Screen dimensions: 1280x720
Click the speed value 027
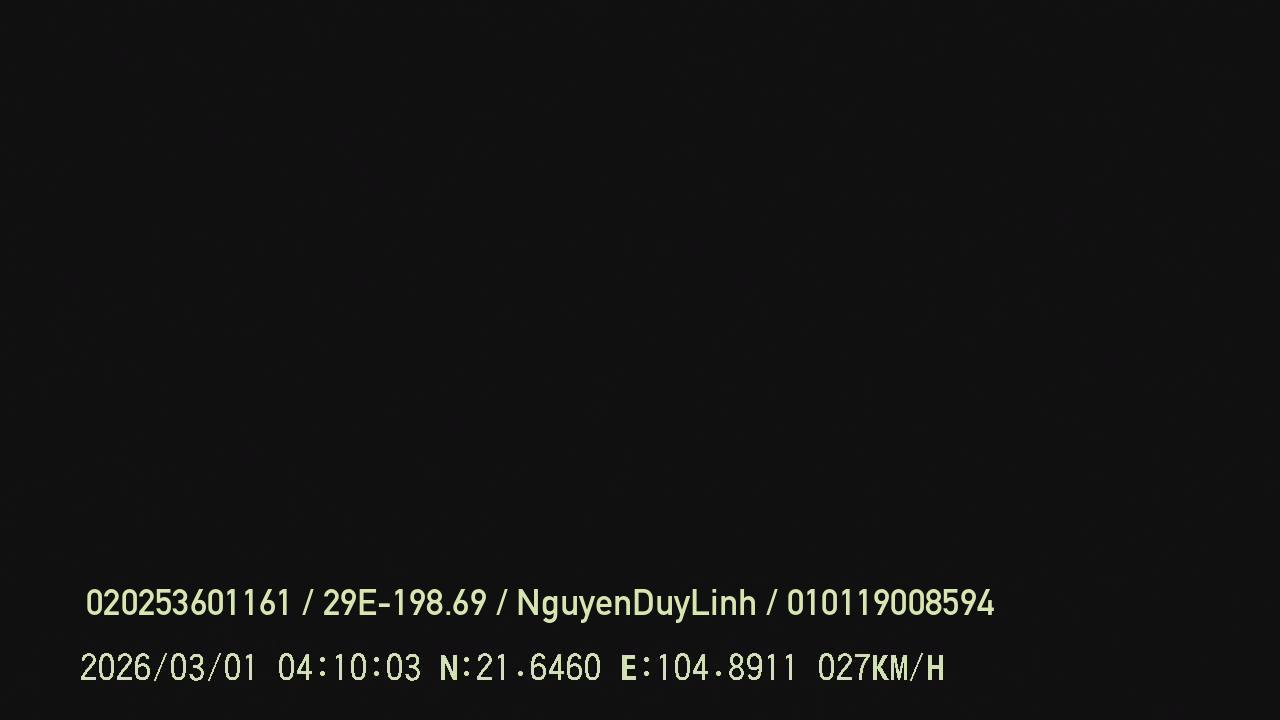point(844,668)
